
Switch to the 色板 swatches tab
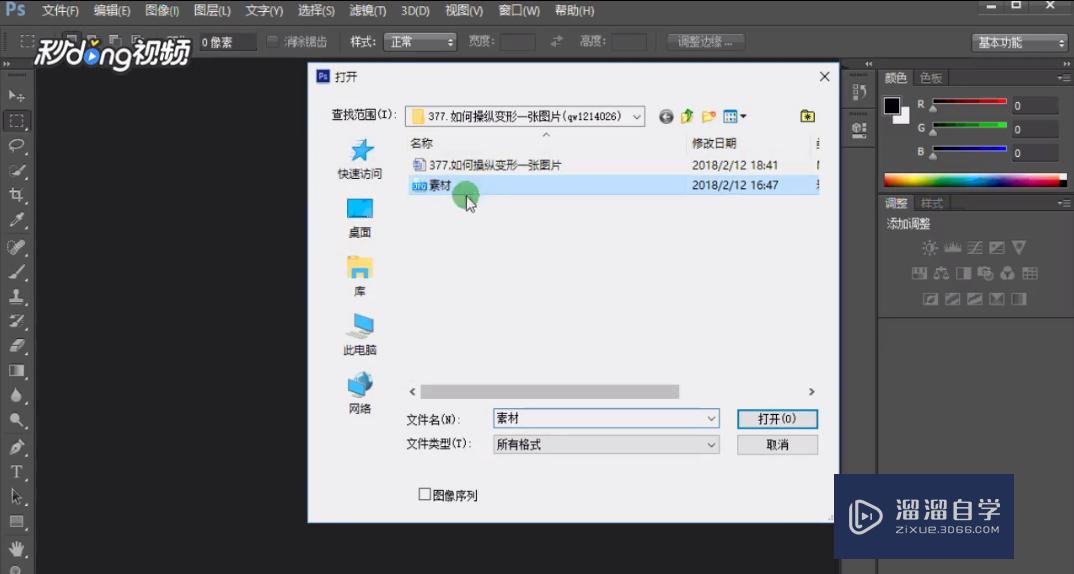tap(931, 78)
